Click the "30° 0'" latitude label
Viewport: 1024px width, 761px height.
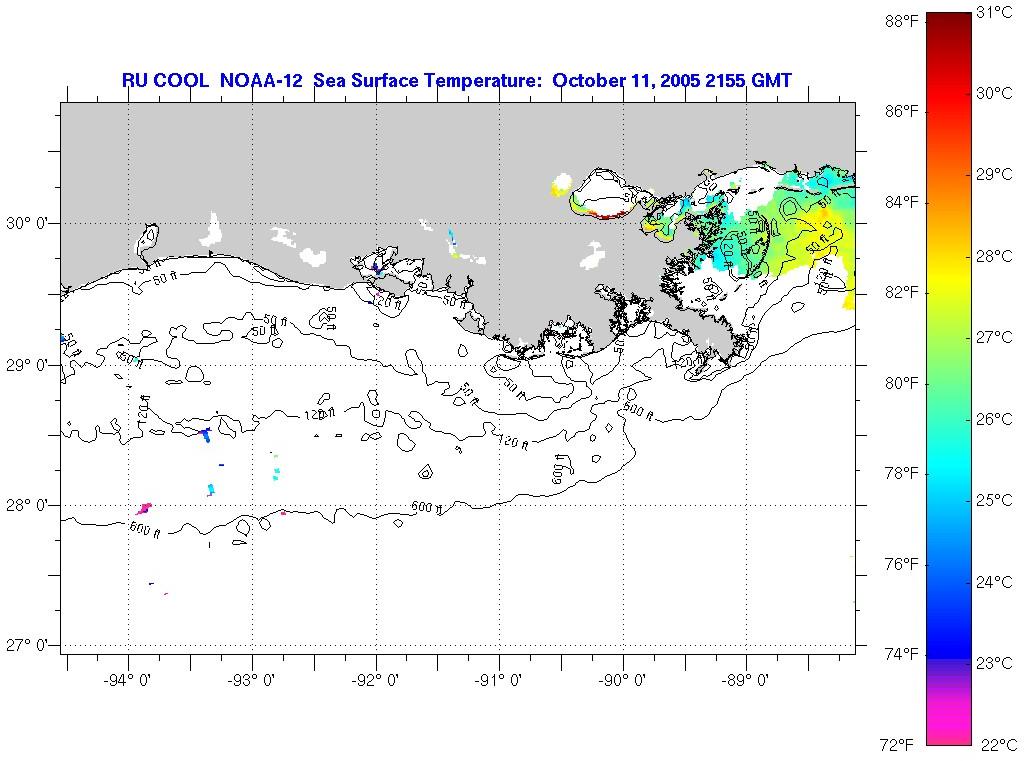click(27, 223)
